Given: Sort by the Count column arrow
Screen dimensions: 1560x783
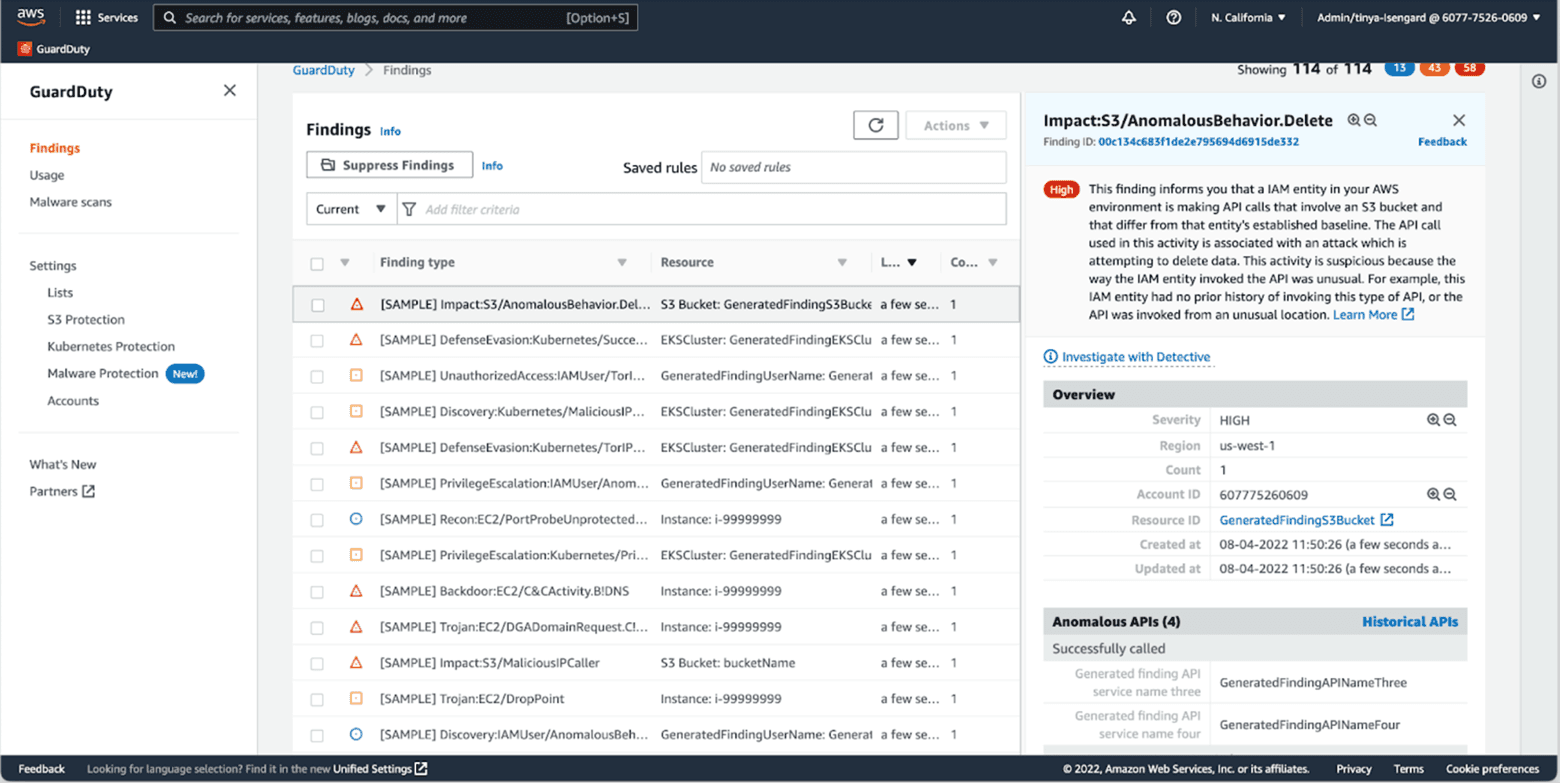Looking at the screenshot, I should pos(993,263).
